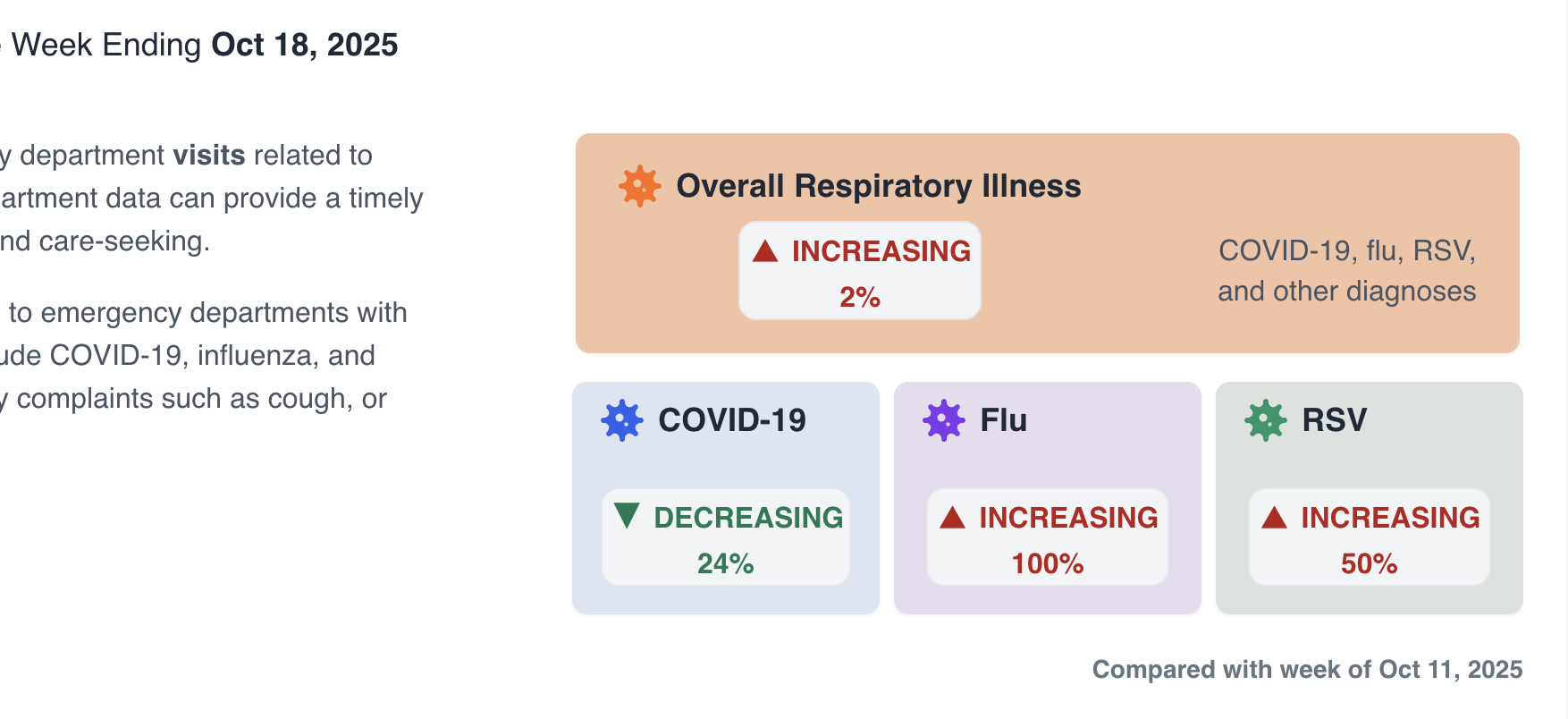Viewport: 1568px width, 719px height.
Task: Click the "Week Ending Oct 18, 2025" heading
Action: click(x=205, y=45)
